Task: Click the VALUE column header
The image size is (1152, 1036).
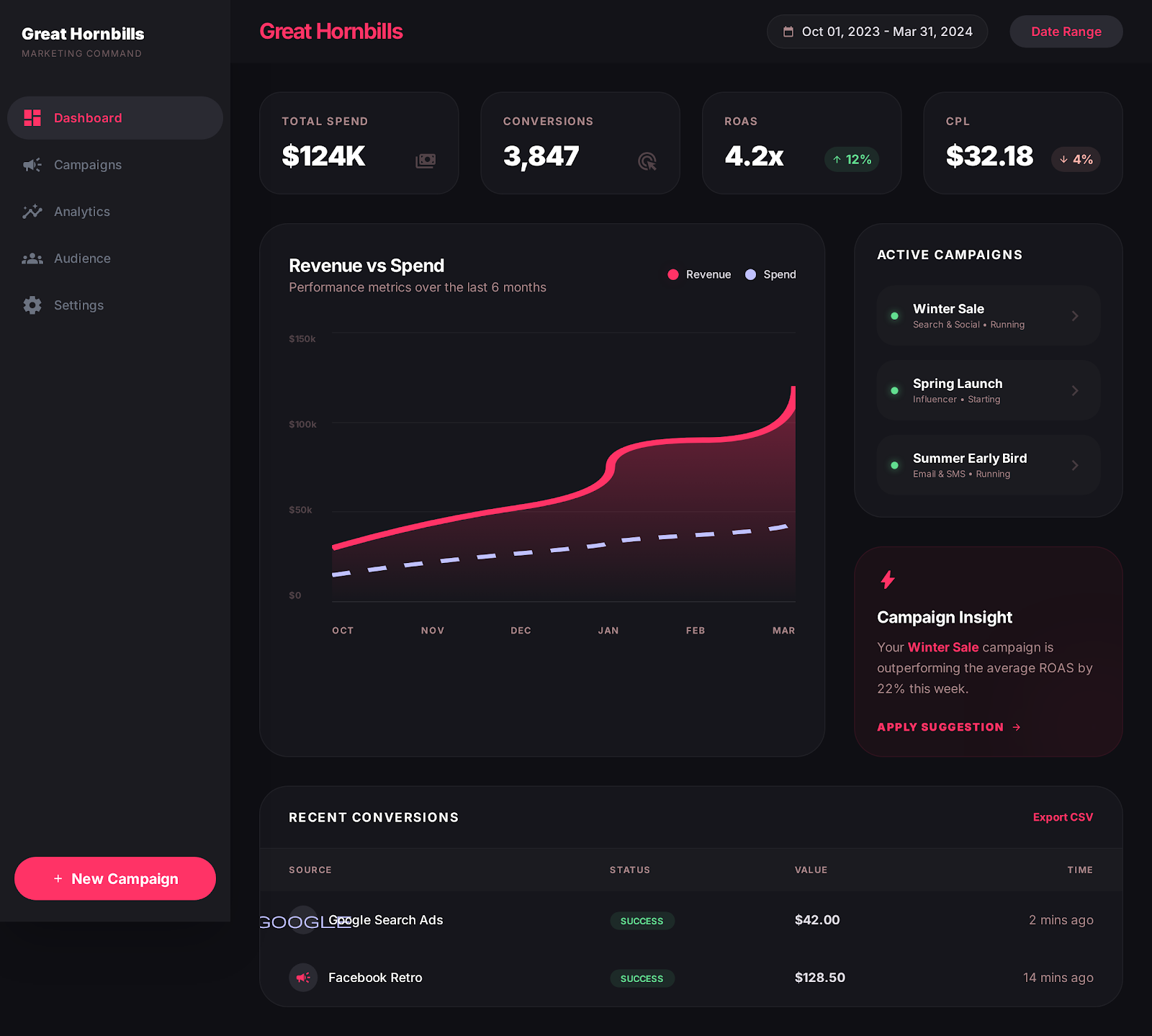Action: coord(811,870)
